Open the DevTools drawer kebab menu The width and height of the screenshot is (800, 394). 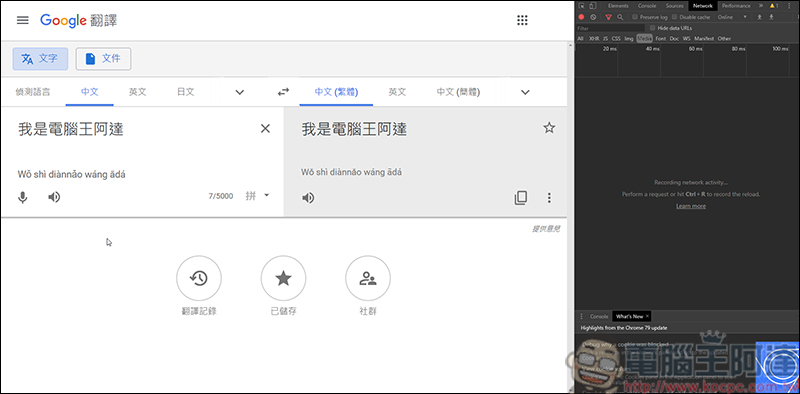click(x=581, y=316)
